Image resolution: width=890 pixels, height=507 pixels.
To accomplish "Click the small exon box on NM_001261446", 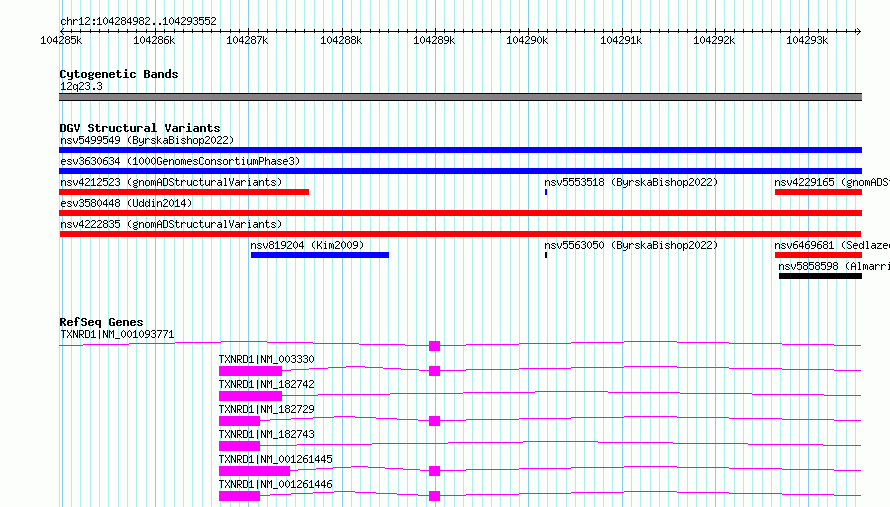I will (x=434, y=496).
